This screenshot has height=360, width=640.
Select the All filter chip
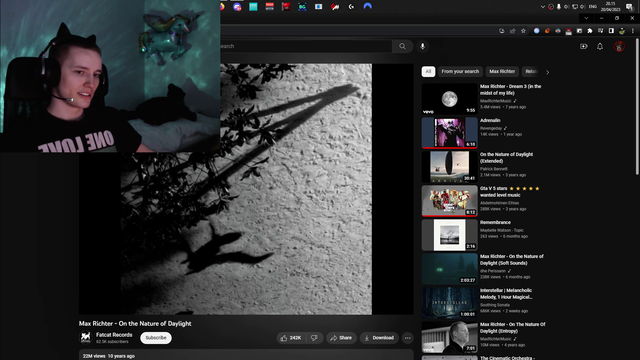pyautogui.click(x=428, y=71)
